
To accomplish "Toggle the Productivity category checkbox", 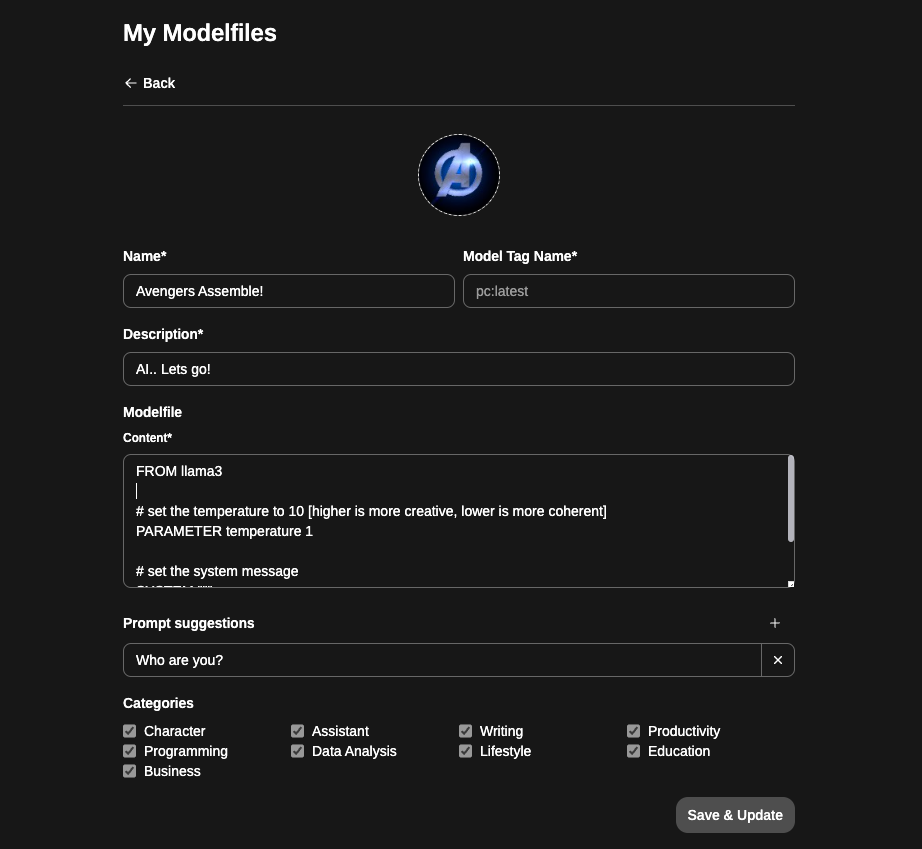I will (633, 731).
